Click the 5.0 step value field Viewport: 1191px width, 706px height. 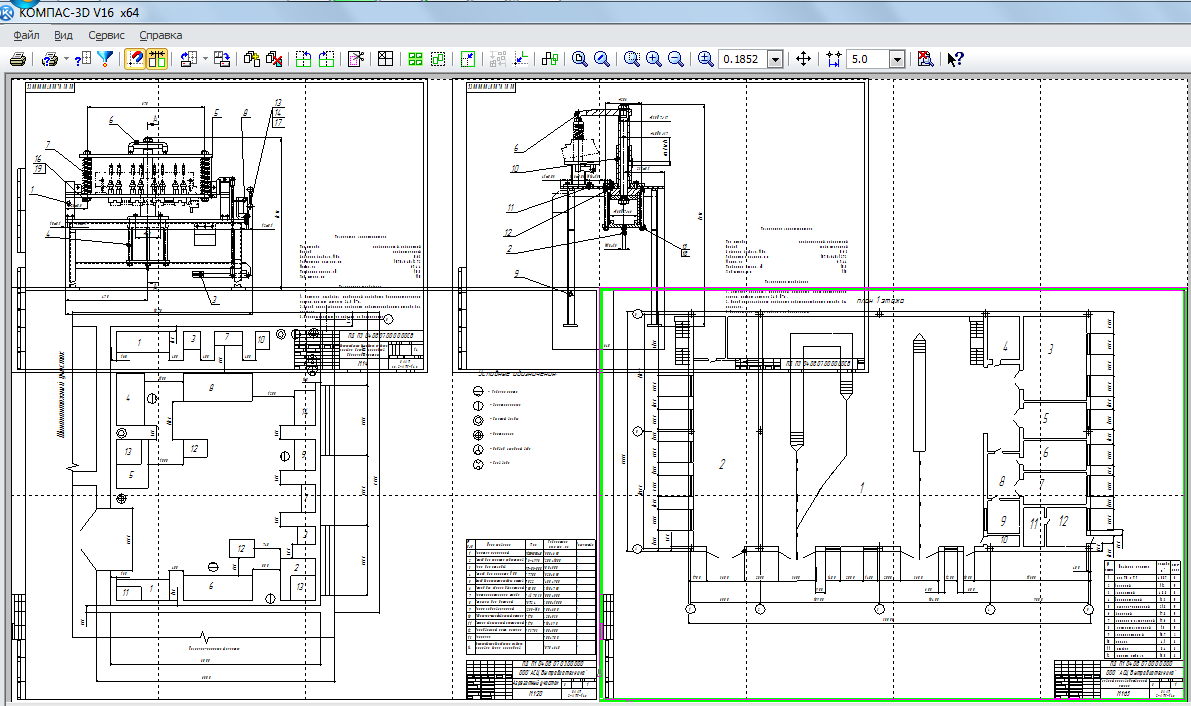pos(868,59)
